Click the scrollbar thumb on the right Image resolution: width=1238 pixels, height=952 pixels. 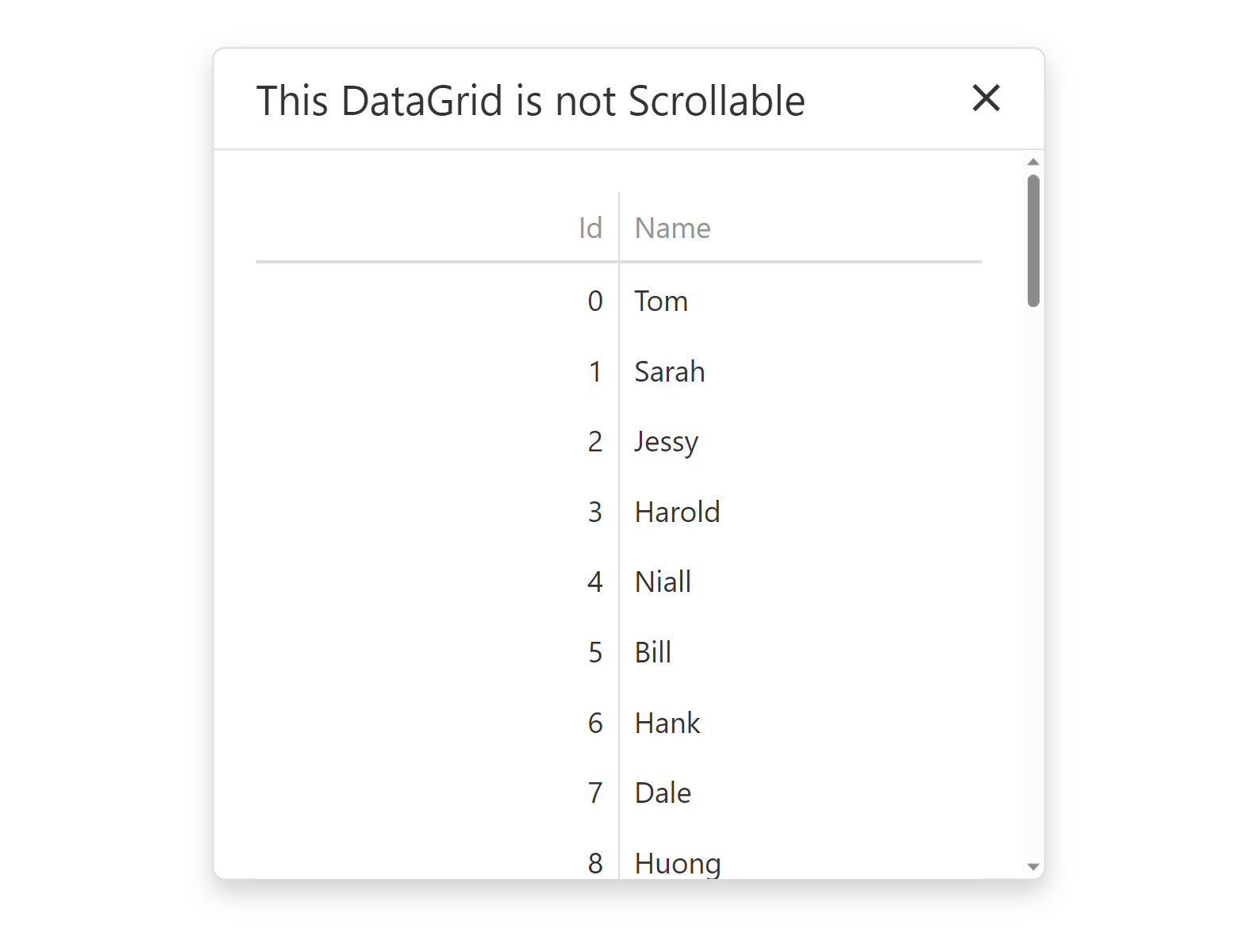point(1032,238)
